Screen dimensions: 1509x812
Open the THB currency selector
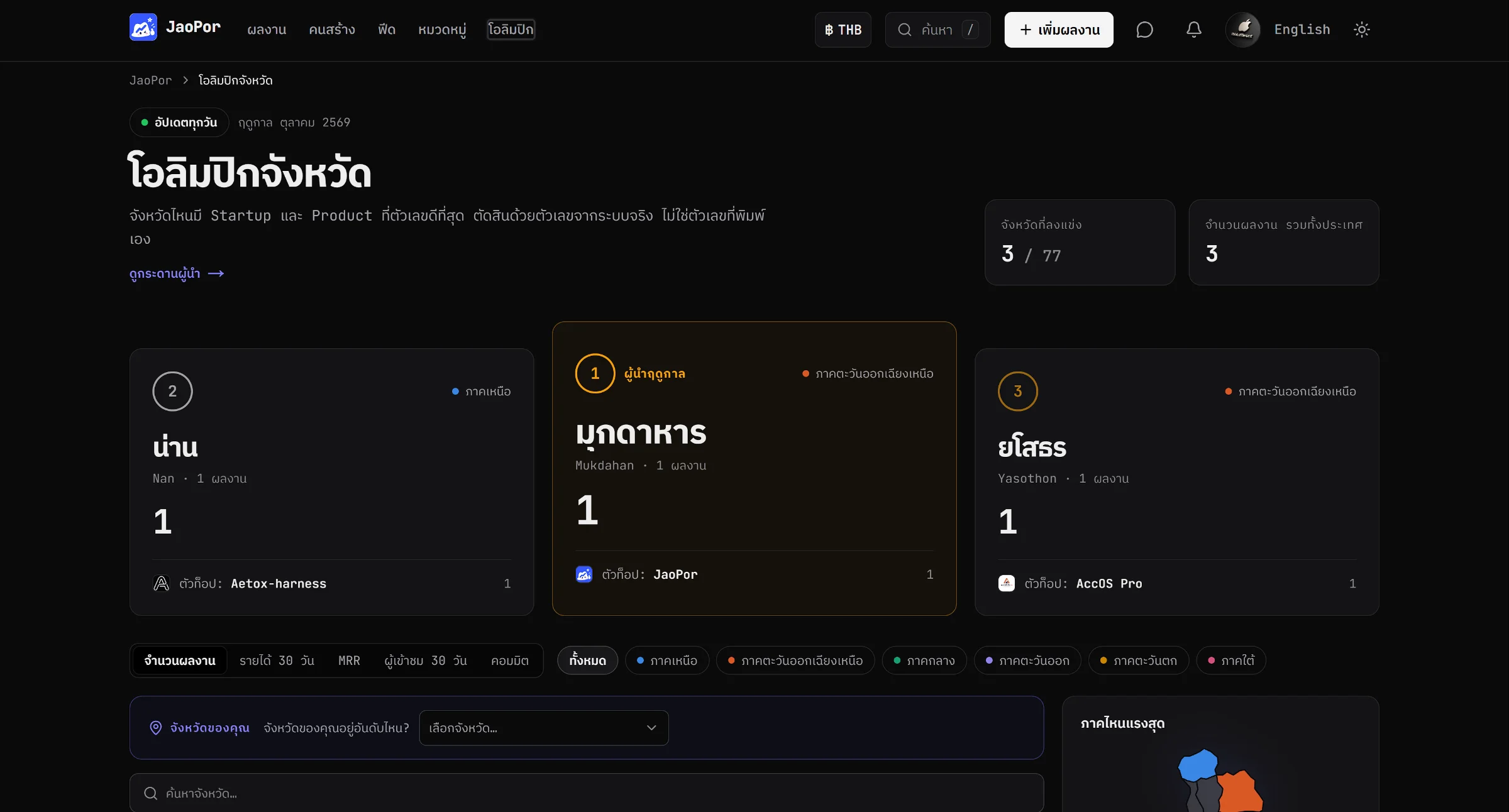(x=843, y=30)
